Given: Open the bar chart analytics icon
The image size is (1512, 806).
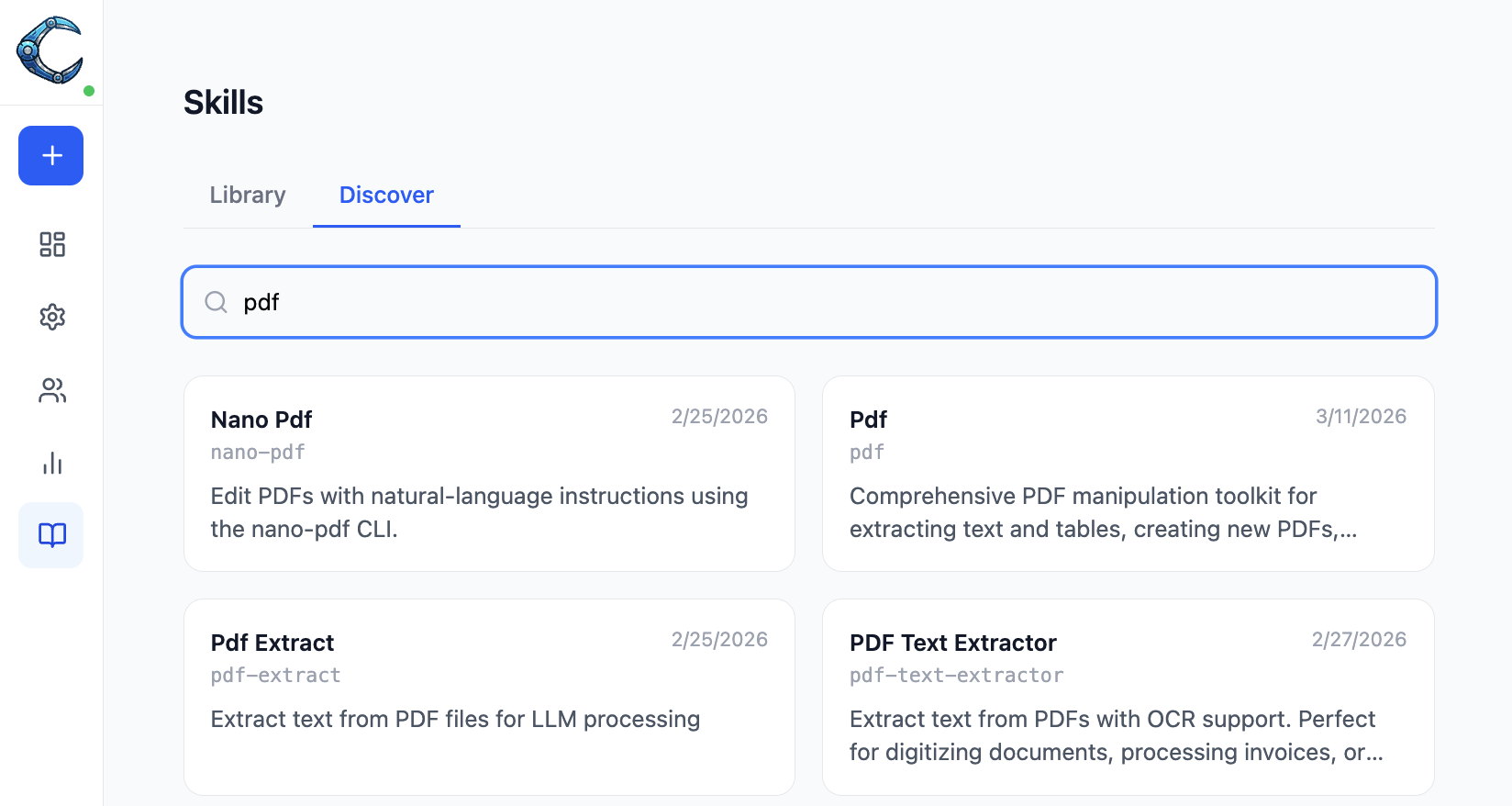Looking at the screenshot, I should pos(52,463).
